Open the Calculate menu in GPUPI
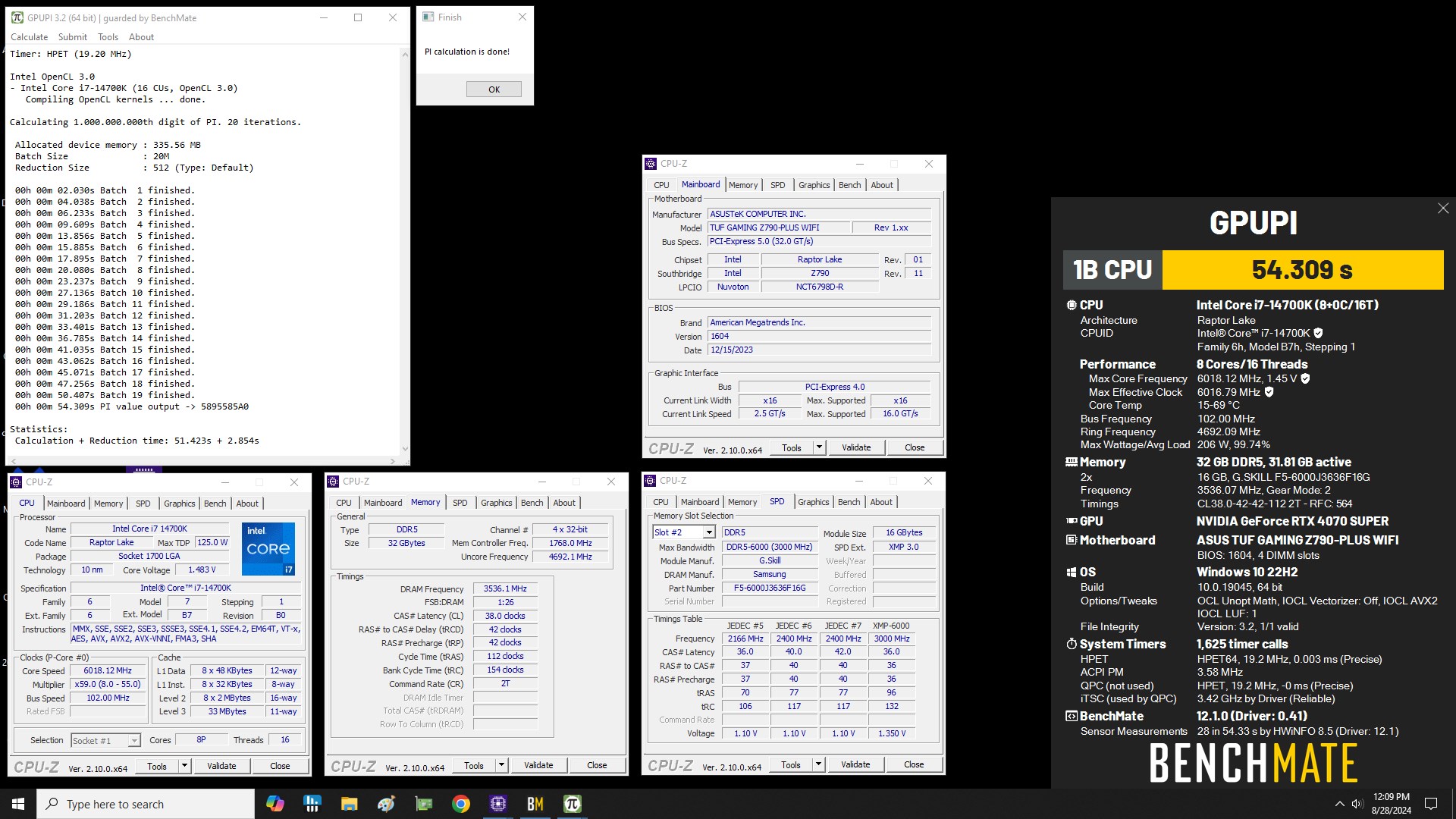 29,36
